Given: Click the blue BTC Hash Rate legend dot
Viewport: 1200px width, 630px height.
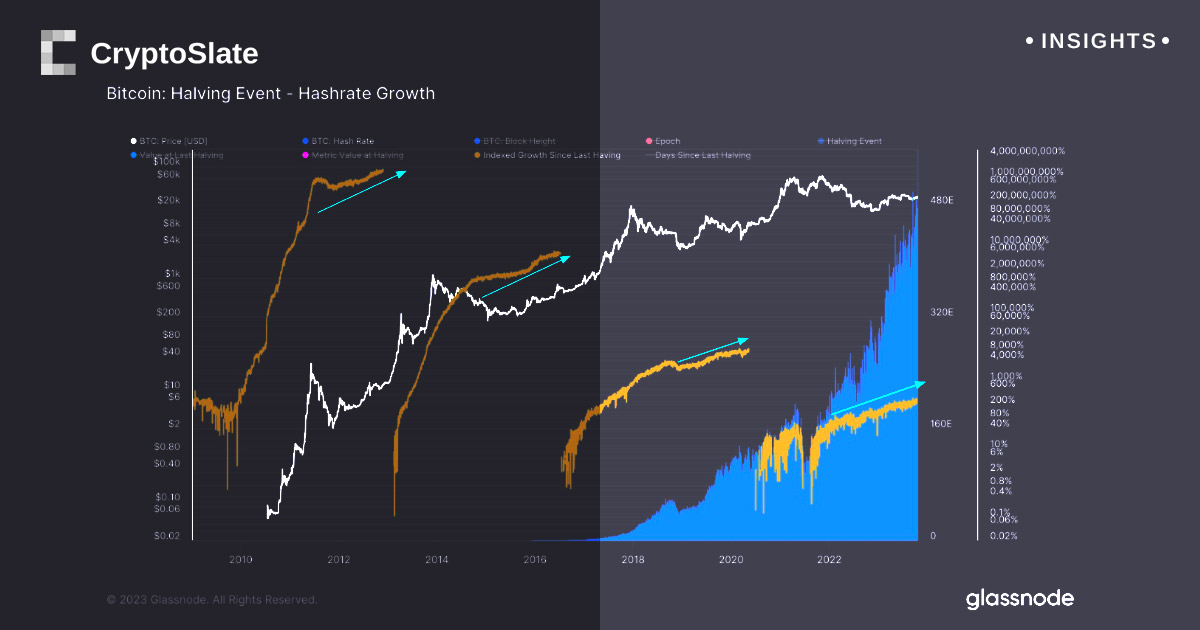Looking at the screenshot, I should pyautogui.click(x=304, y=141).
